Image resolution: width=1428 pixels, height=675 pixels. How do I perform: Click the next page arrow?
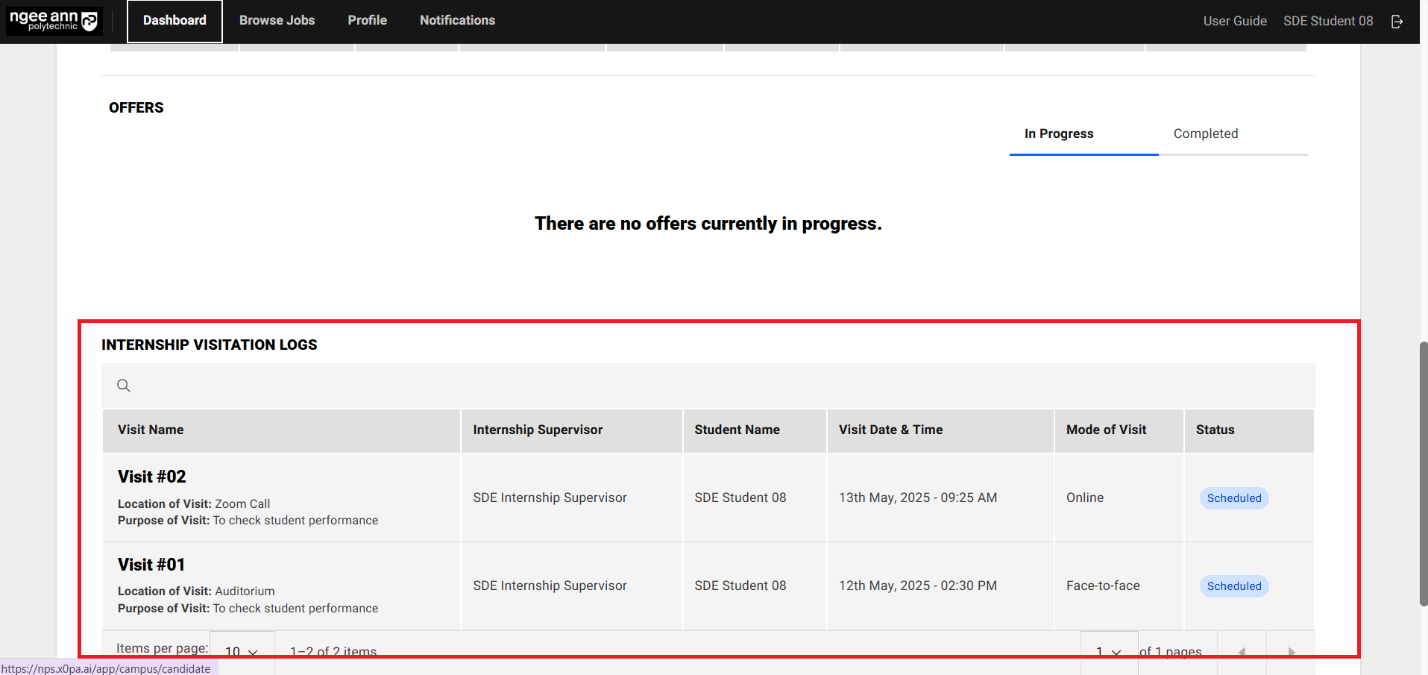click(x=1291, y=651)
